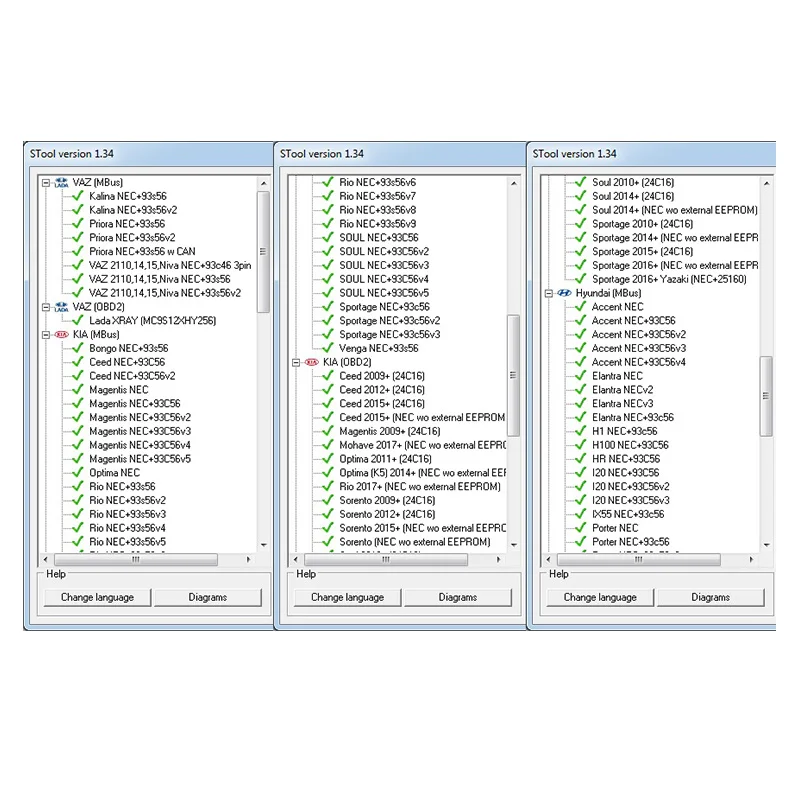Collapse the VAZ (MBus) tree node

[x=46, y=183]
